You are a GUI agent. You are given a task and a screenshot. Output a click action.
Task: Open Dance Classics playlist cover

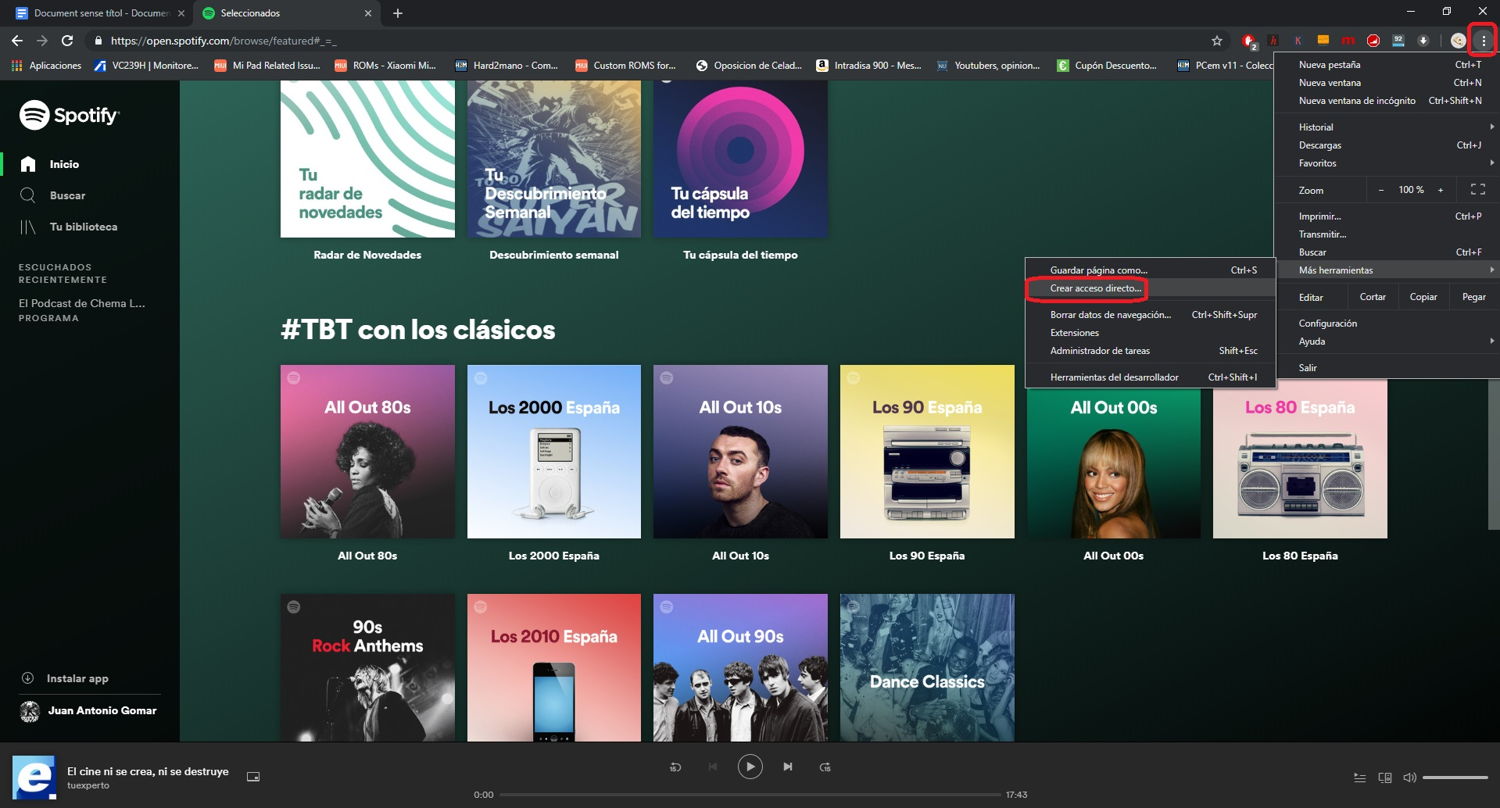coord(927,668)
